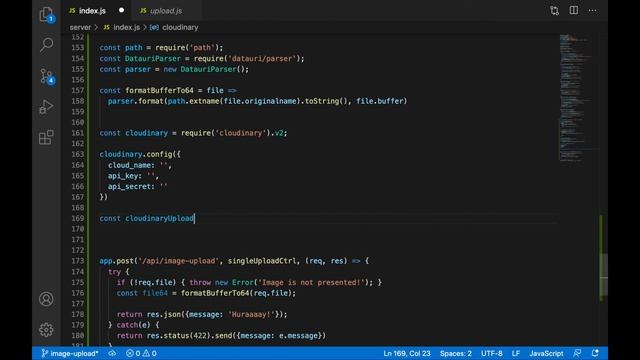Click 'Huraaaay!' message string

(x=251, y=314)
